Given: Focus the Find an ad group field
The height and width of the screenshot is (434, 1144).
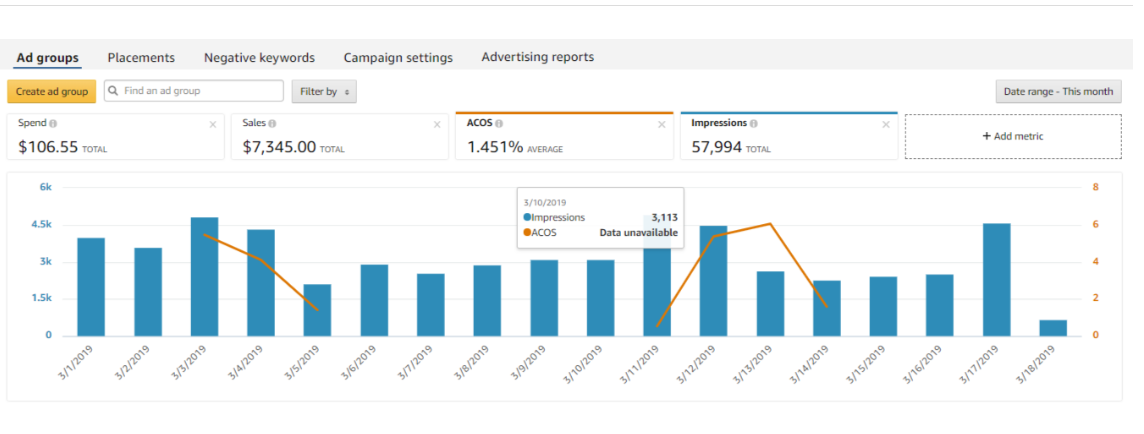Looking at the screenshot, I should (x=200, y=91).
